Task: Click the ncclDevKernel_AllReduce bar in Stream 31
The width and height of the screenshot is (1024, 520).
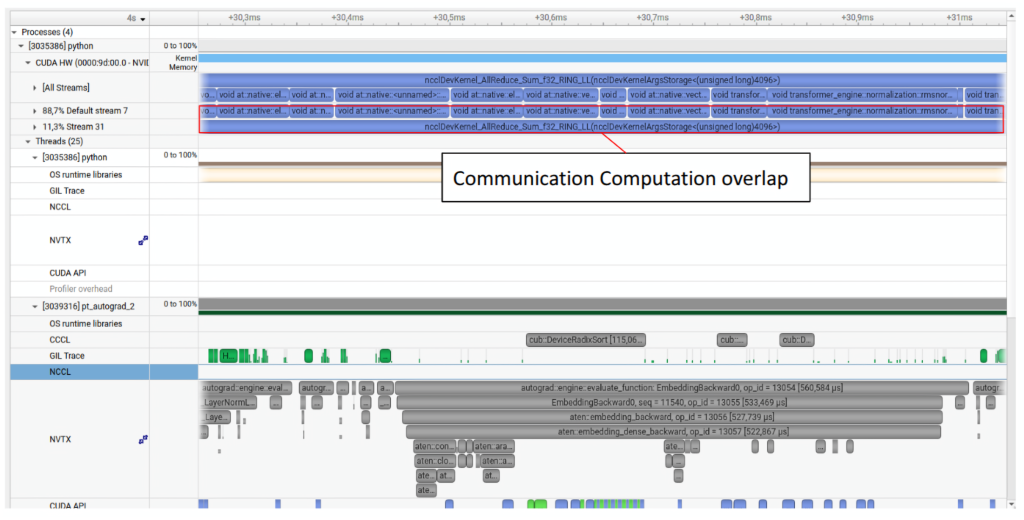Action: tap(601, 127)
